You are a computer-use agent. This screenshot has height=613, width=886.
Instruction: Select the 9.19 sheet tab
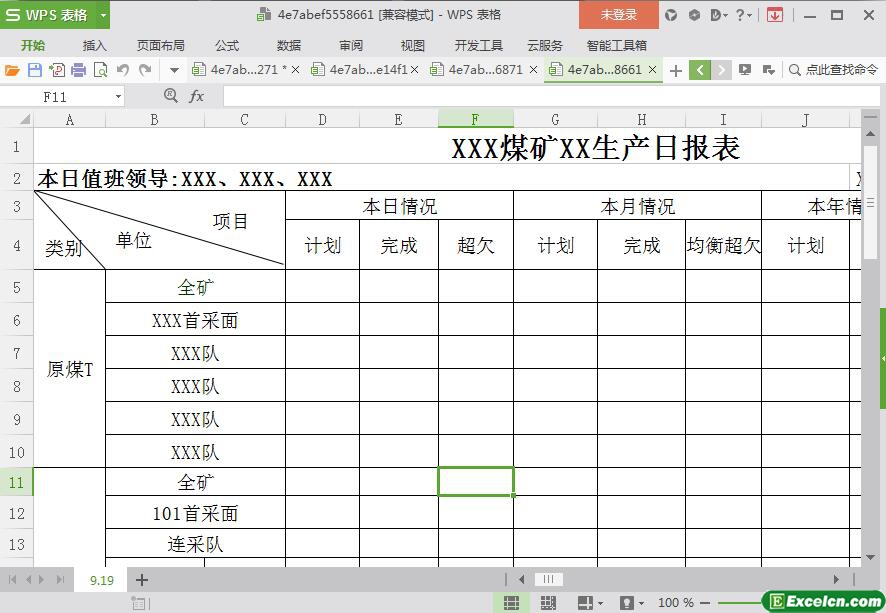[102, 580]
